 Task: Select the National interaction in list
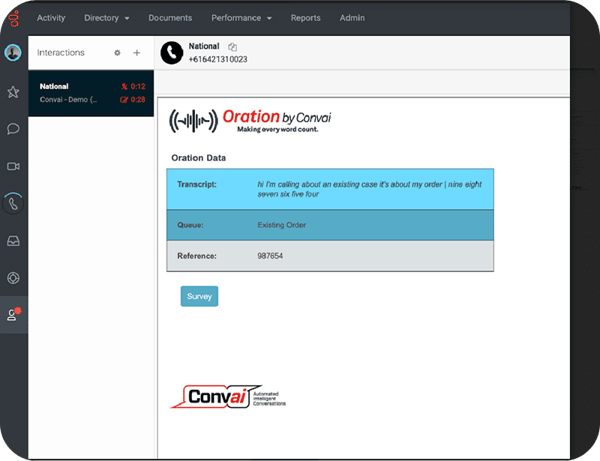pyautogui.click(x=91, y=93)
